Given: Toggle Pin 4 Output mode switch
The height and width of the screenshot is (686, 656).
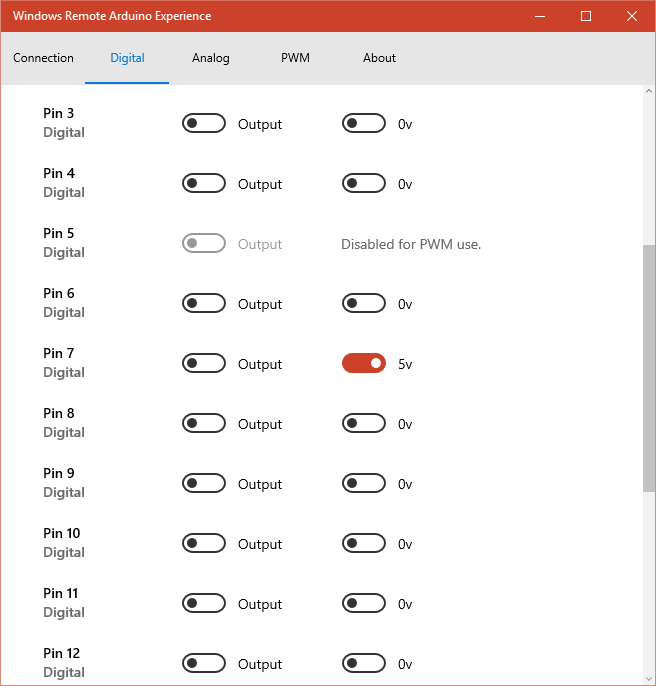Looking at the screenshot, I should tap(204, 184).
